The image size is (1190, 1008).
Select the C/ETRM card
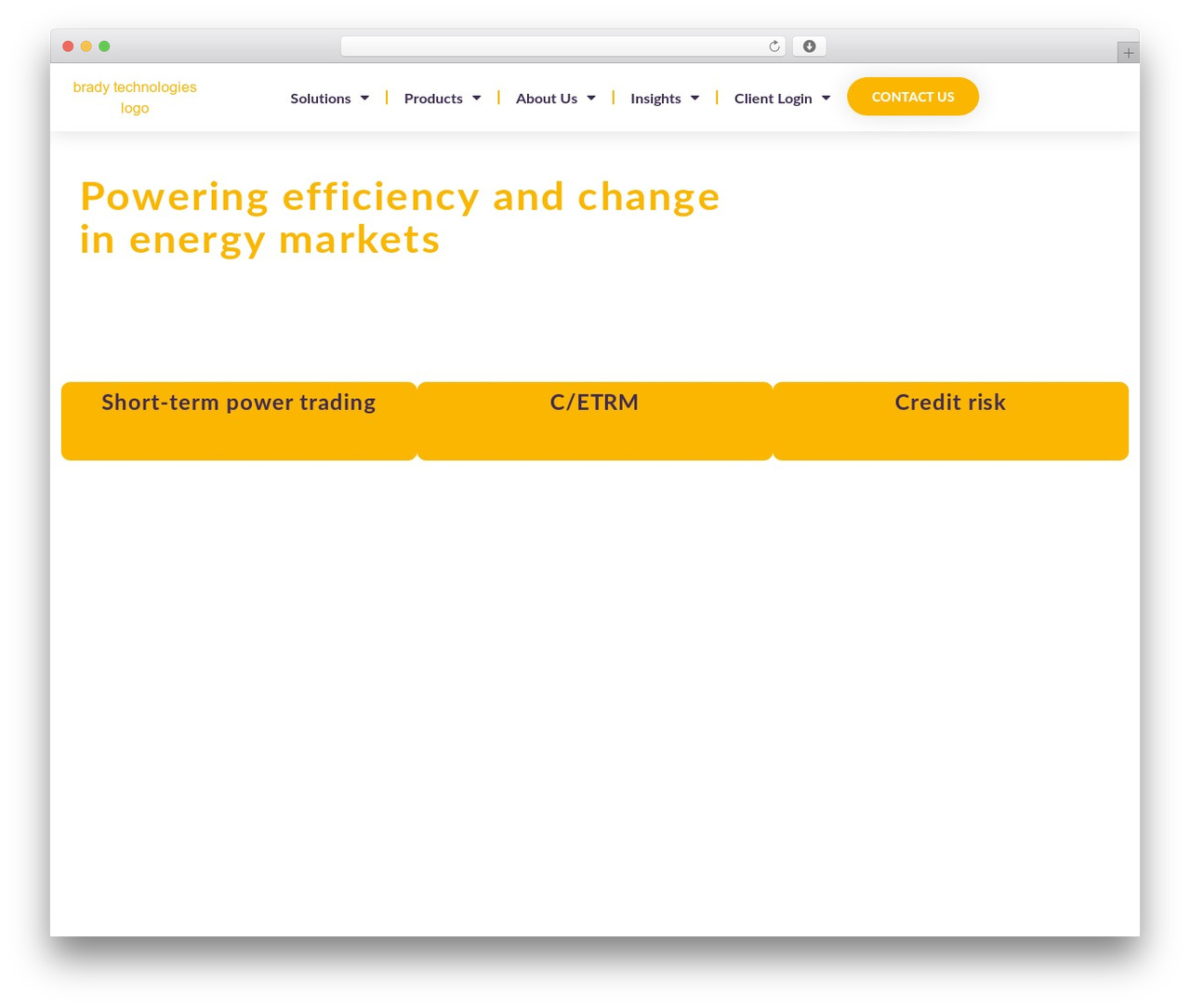pos(595,421)
